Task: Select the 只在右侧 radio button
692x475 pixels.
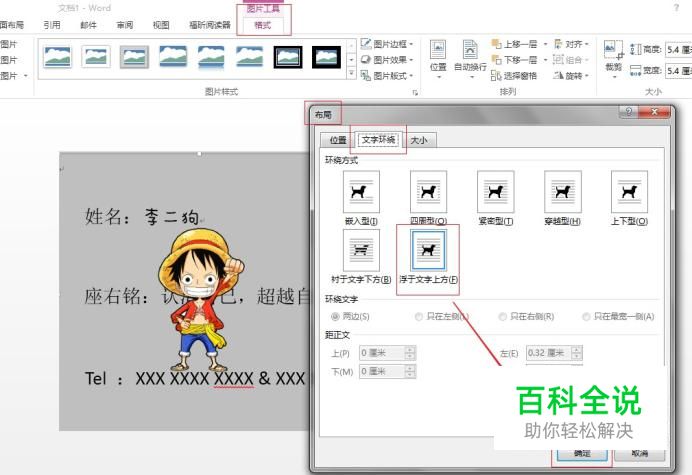Action: (502, 317)
